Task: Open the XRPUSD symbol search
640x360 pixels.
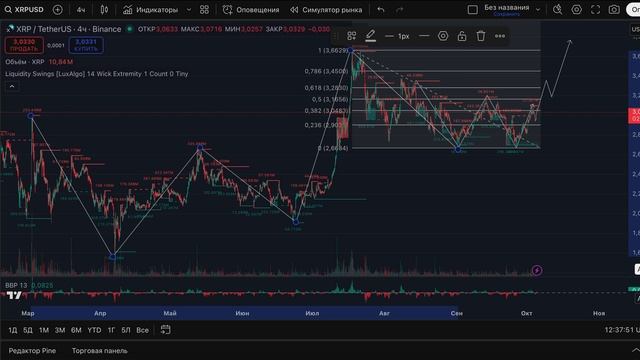Action: pyautogui.click(x=24, y=9)
